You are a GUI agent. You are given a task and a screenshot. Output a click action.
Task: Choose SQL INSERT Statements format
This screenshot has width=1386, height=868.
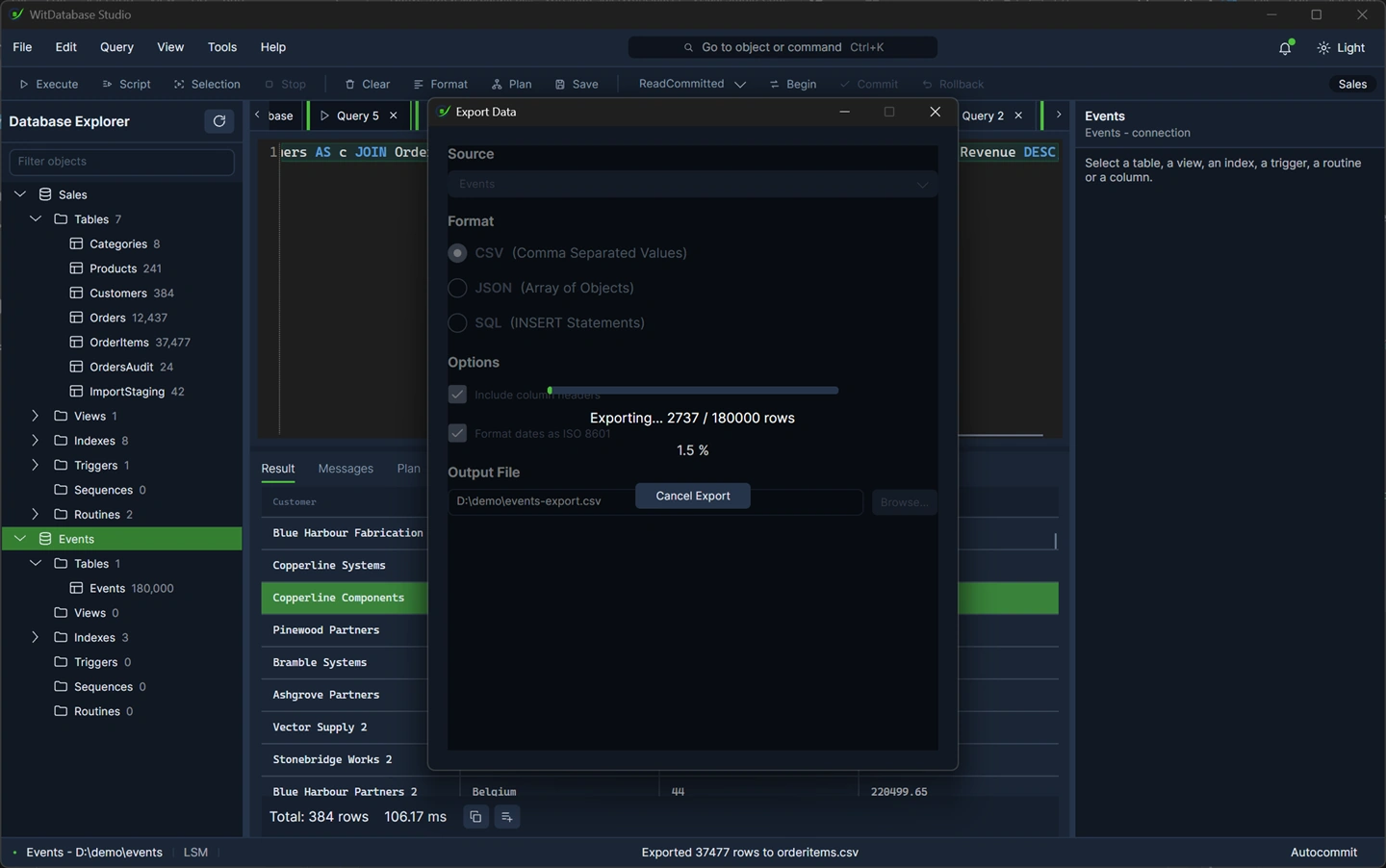click(x=457, y=322)
